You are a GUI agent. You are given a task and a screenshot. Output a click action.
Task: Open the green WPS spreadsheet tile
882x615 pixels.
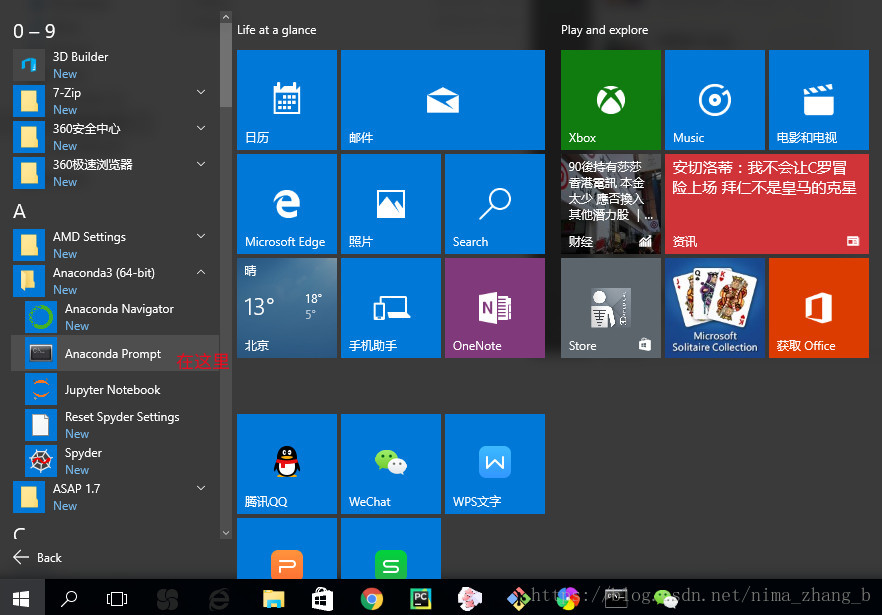[391, 549]
